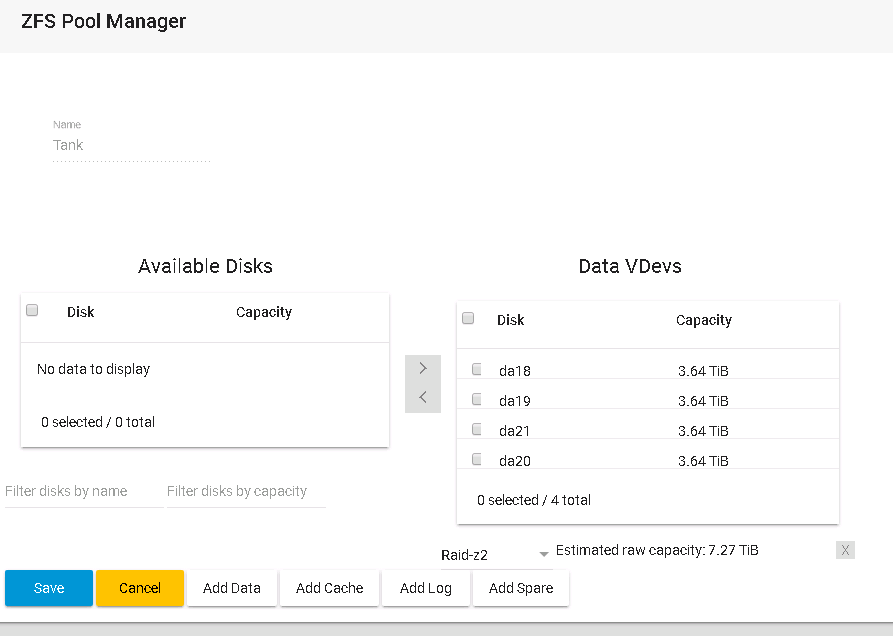This screenshot has width=893, height=636.
Task: Add a Cache vdev
Action: (329, 588)
